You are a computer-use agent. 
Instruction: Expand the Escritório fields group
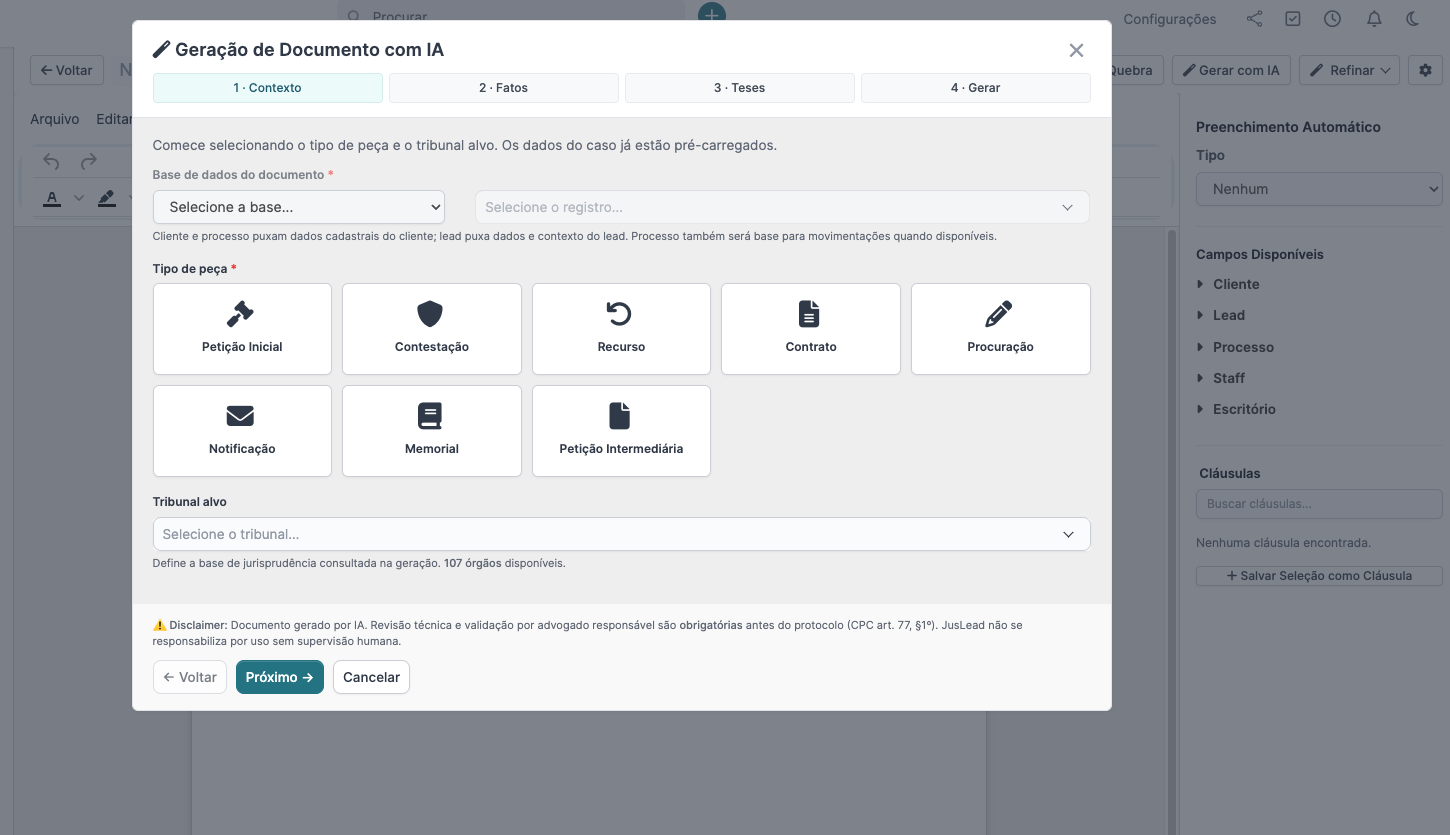pyautogui.click(x=1237, y=409)
